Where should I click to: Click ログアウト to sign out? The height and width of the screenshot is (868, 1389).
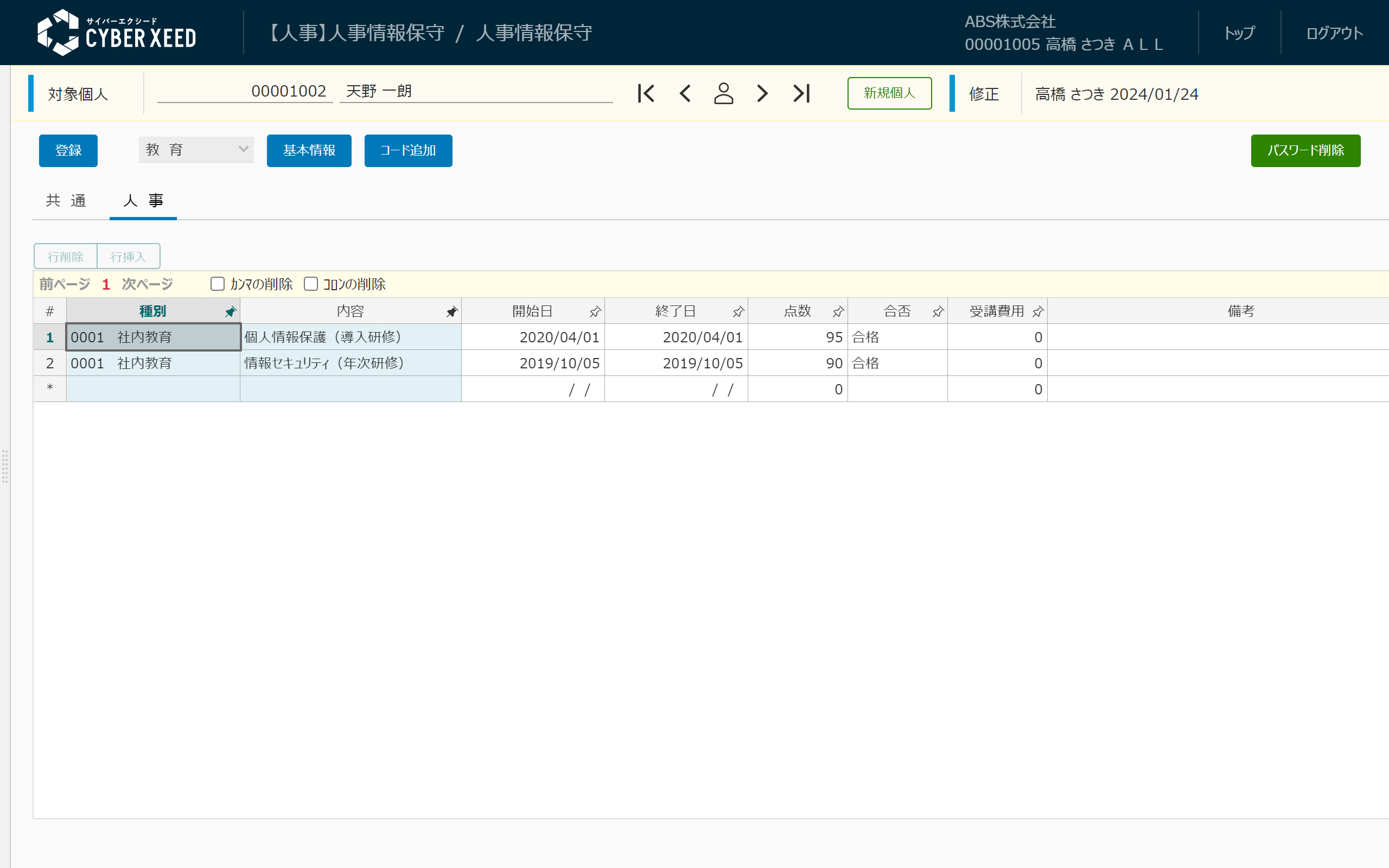point(1335,33)
